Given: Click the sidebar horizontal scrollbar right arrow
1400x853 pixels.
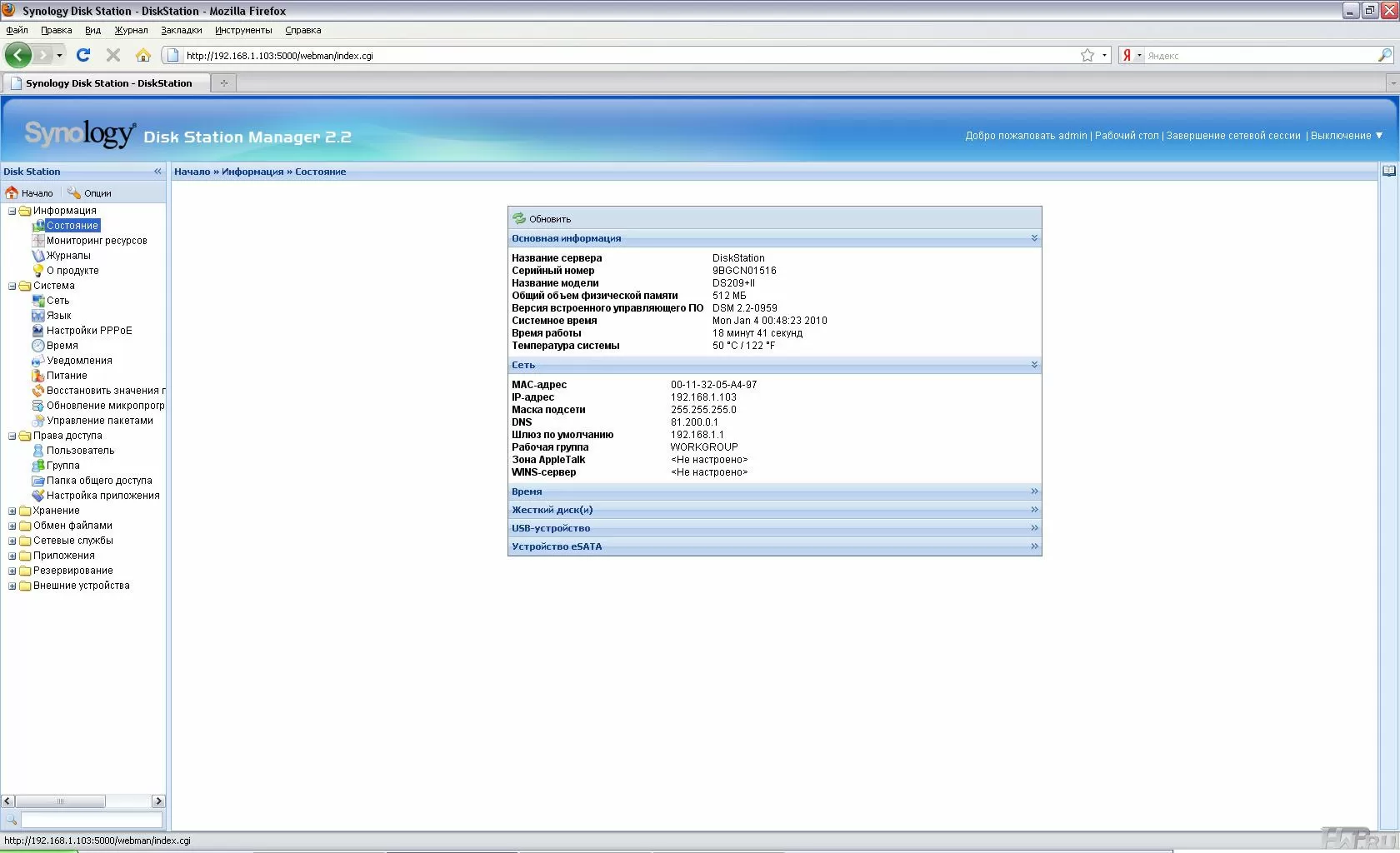Looking at the screenshot, I should coord(158,801).
